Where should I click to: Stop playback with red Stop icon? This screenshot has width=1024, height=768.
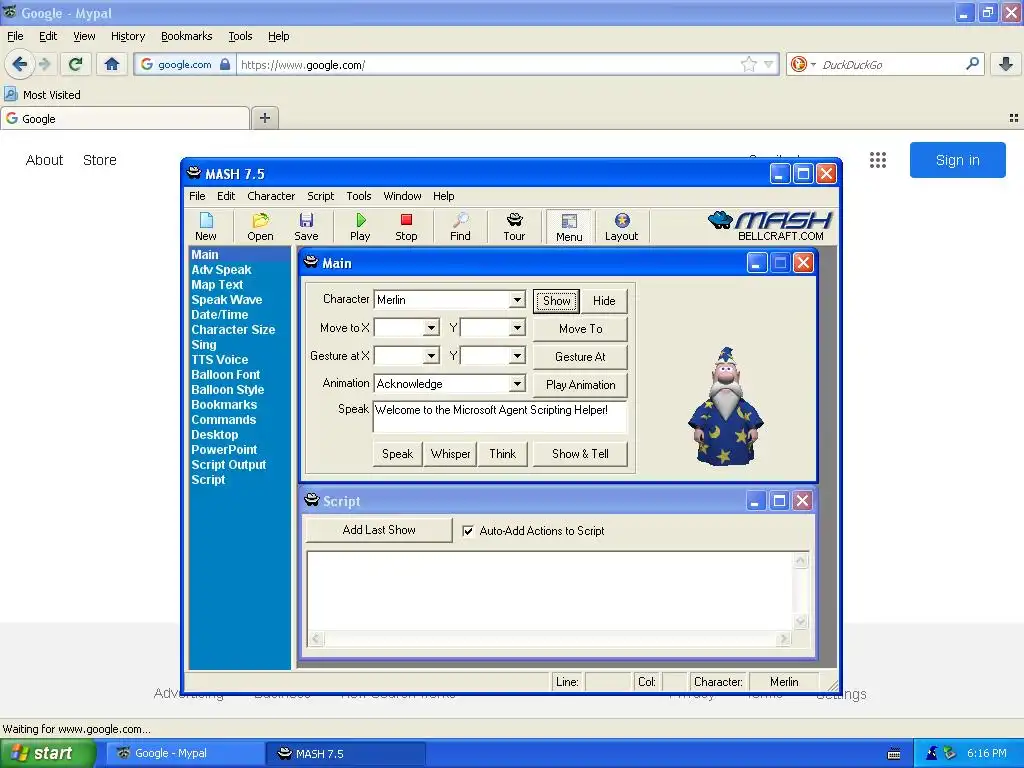(406, 227)
